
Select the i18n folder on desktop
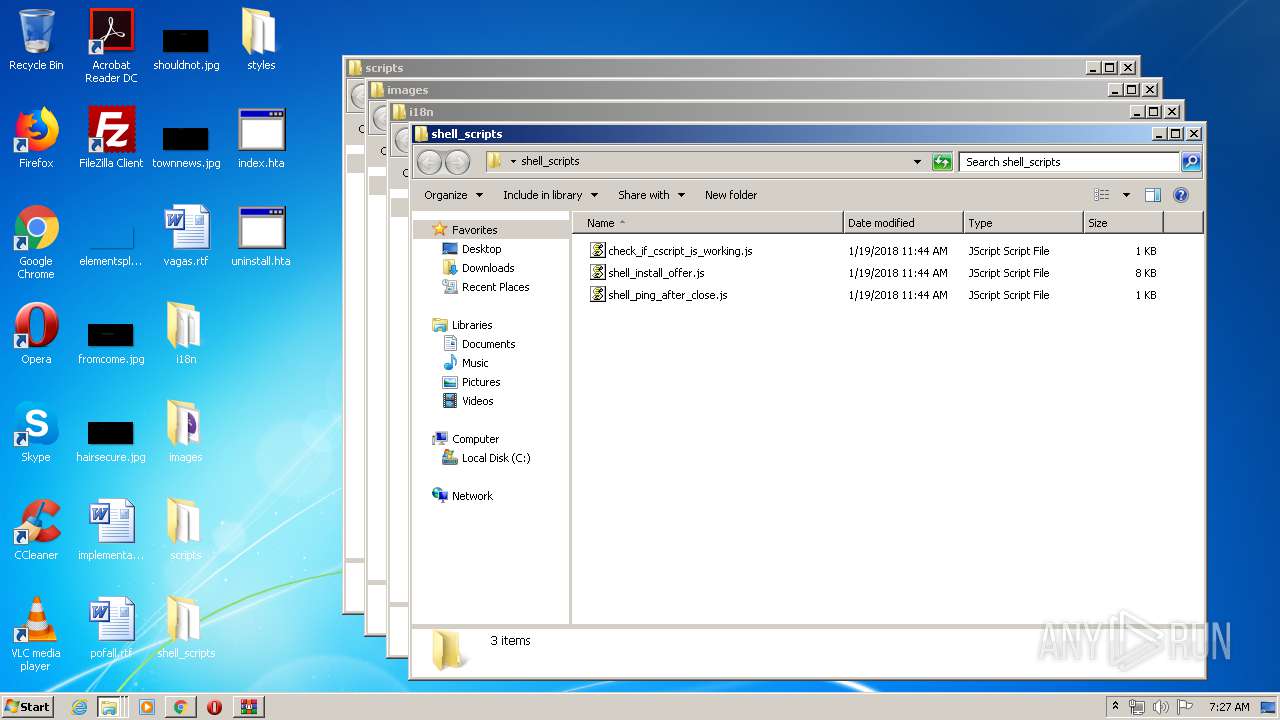click(x=186, y=334)
